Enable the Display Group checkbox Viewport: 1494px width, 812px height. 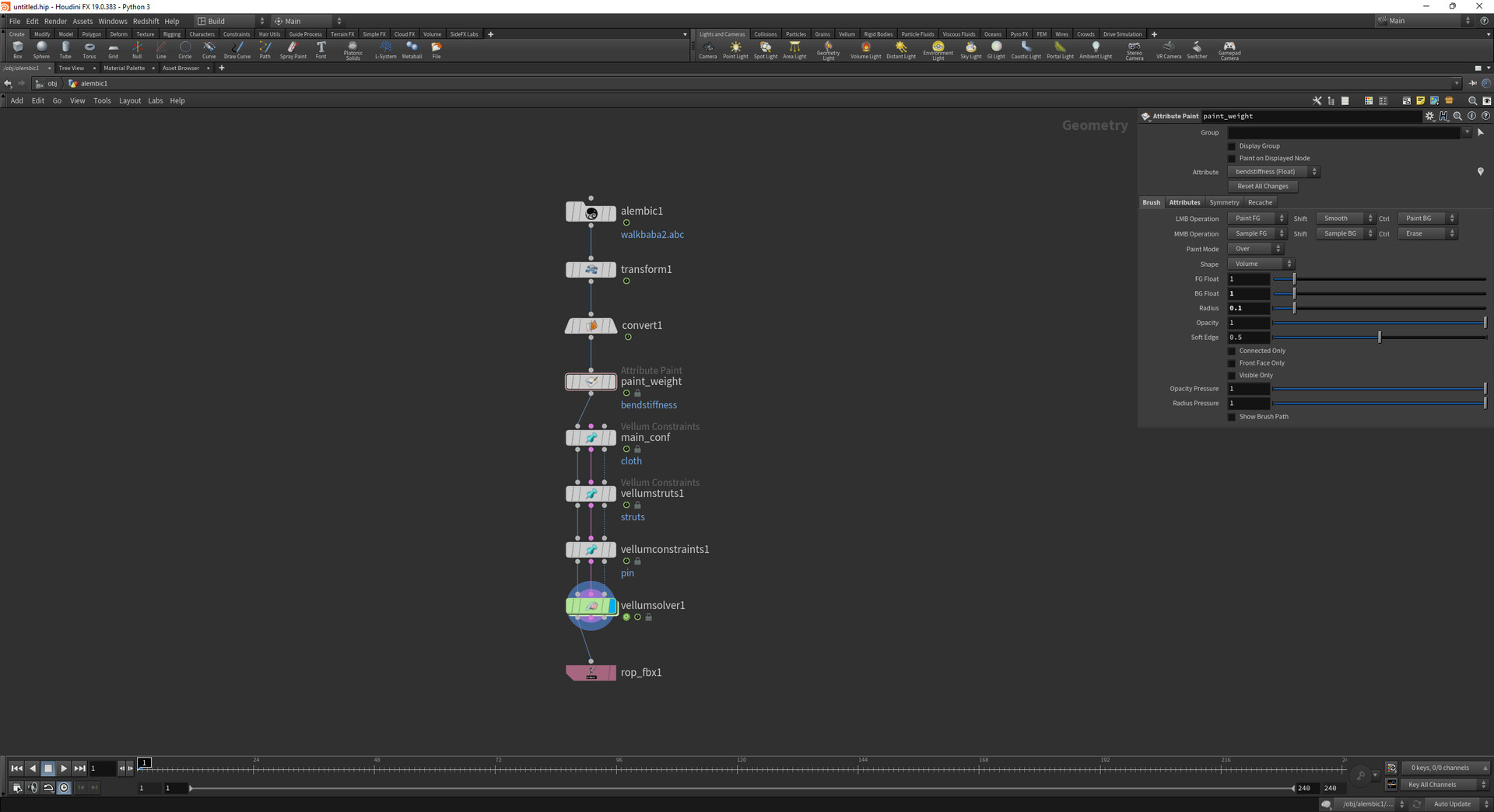click(1232, 146)
